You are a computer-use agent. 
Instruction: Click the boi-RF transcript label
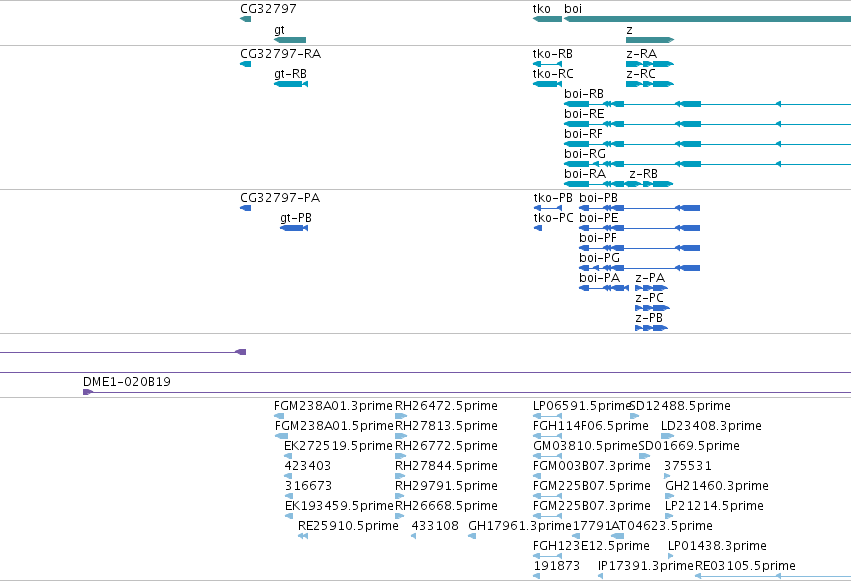click(583, 134)
